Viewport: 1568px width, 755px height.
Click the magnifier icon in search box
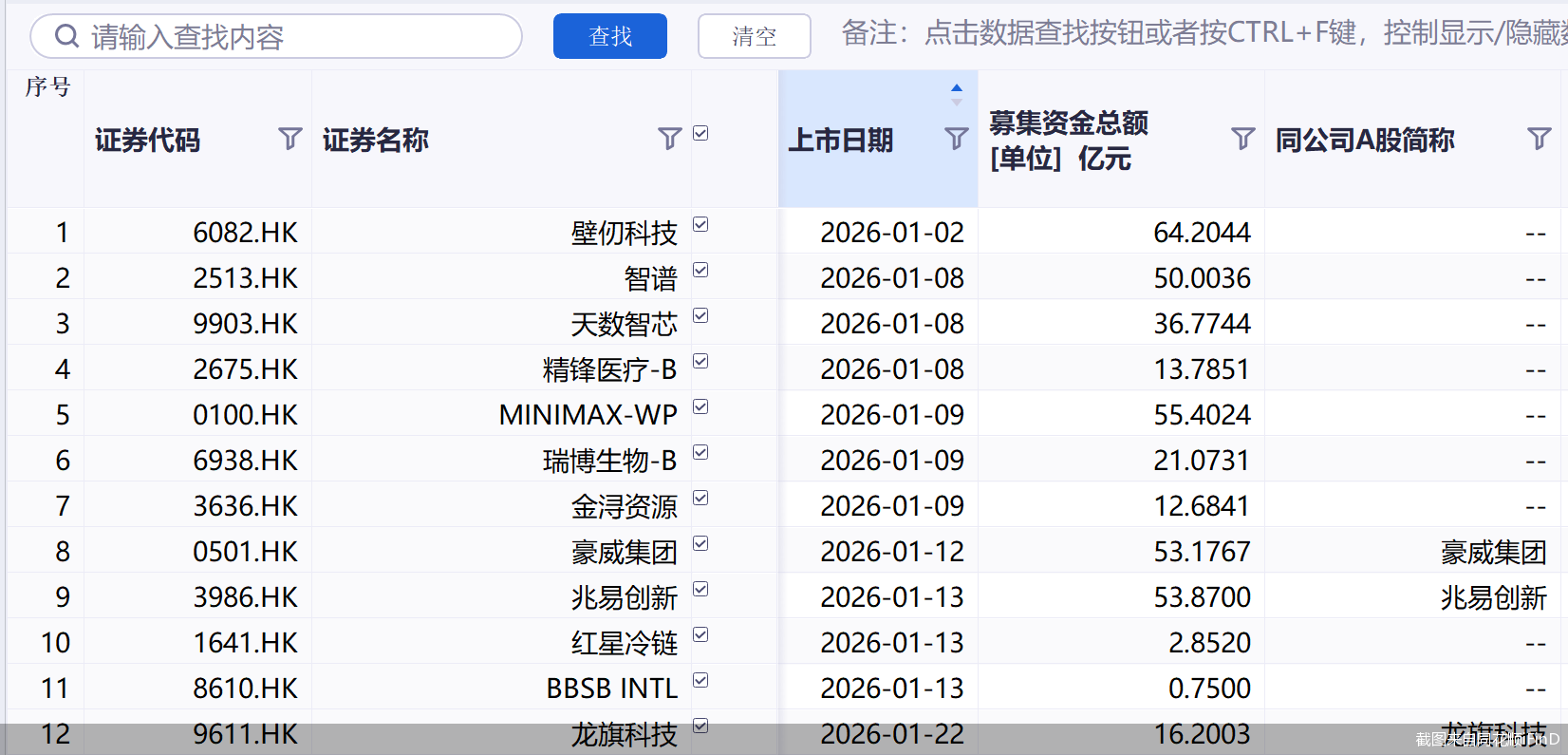pyautogui.click(x=66, y=36)
